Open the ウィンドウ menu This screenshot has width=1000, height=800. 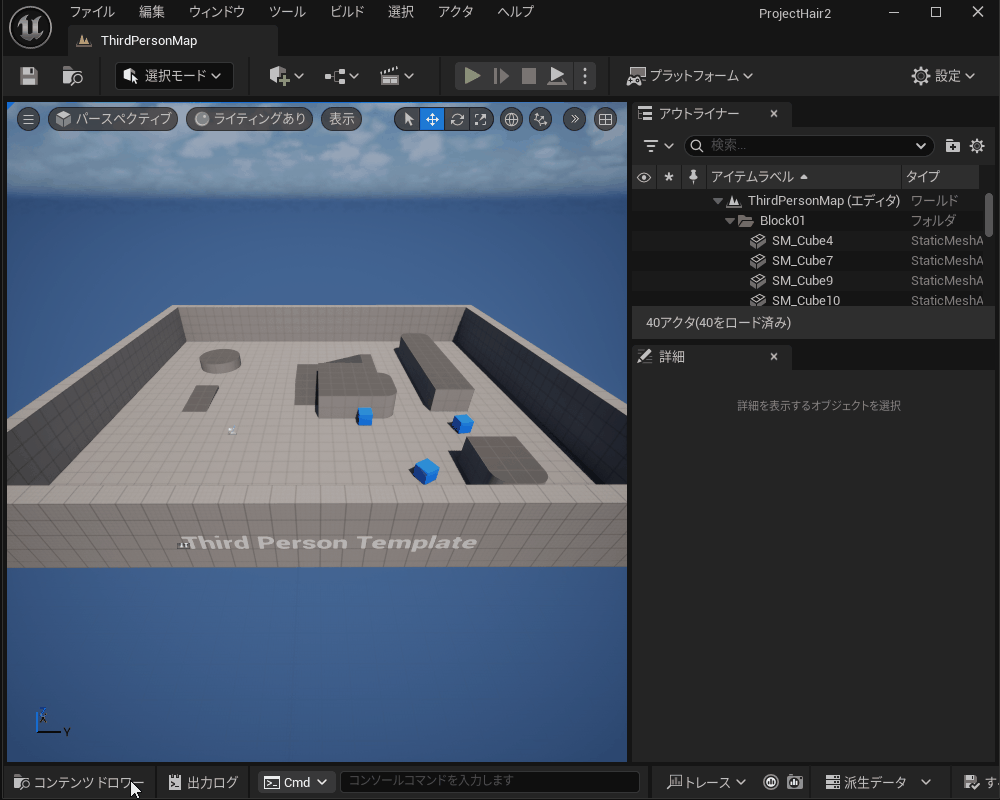(217, 12)
